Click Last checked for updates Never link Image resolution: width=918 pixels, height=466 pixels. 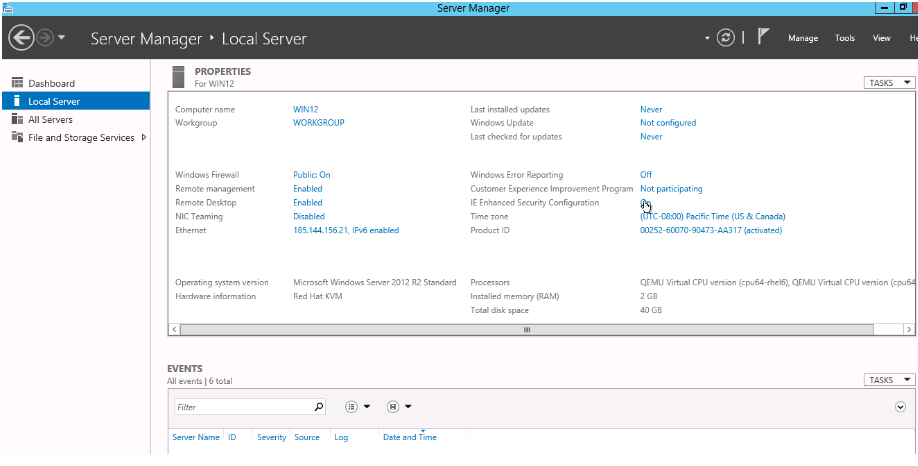(x=651, y=136)
